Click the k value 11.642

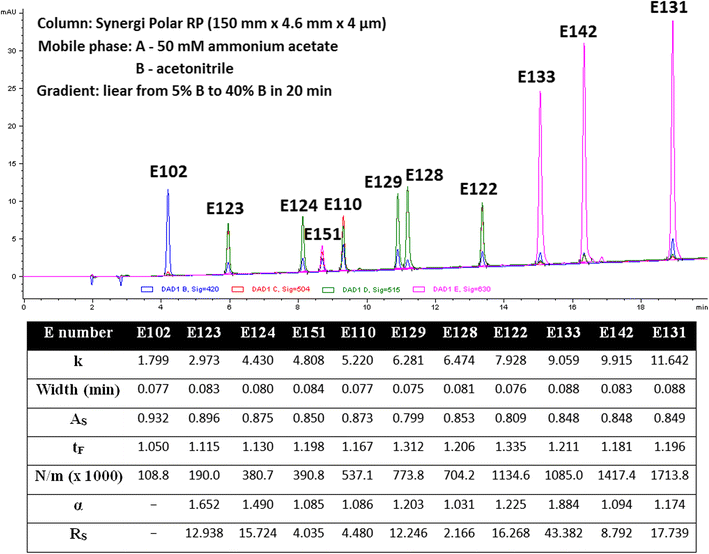(x=670, y=360)
